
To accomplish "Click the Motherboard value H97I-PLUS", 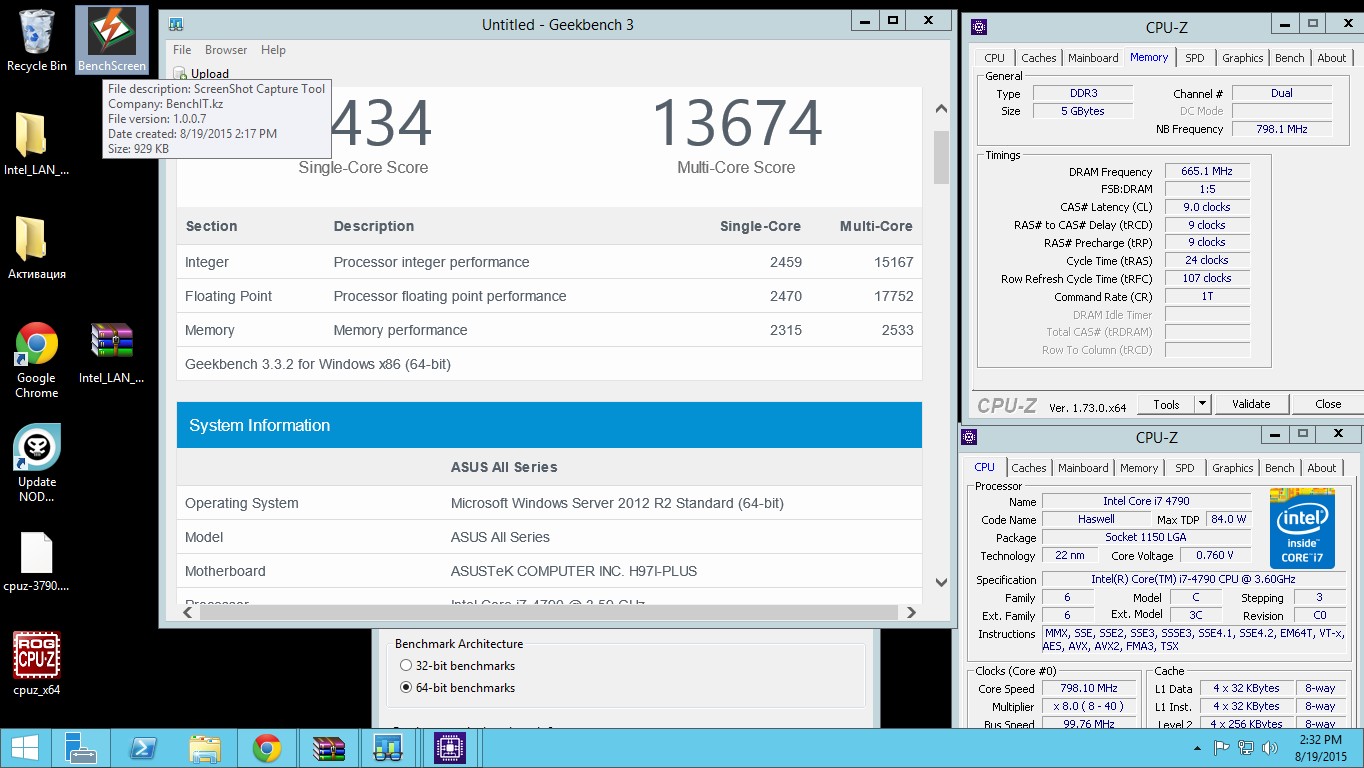I will [x=574, y=571].
